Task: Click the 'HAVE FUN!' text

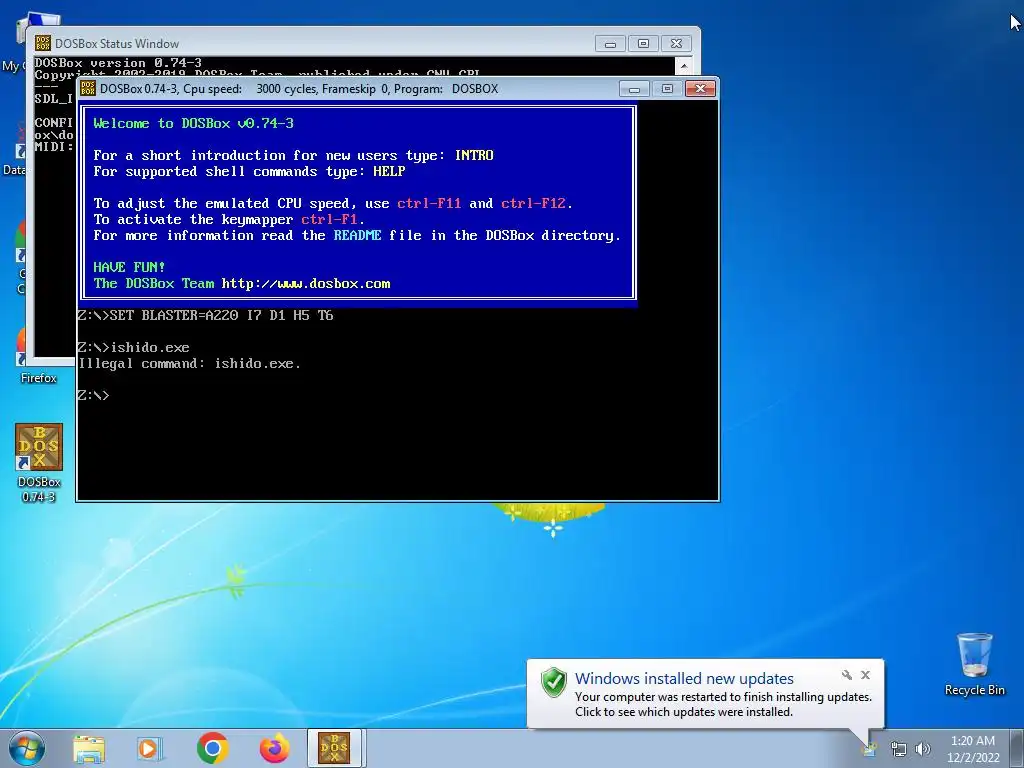Action: pyautogui.click(x=129, y=267)
